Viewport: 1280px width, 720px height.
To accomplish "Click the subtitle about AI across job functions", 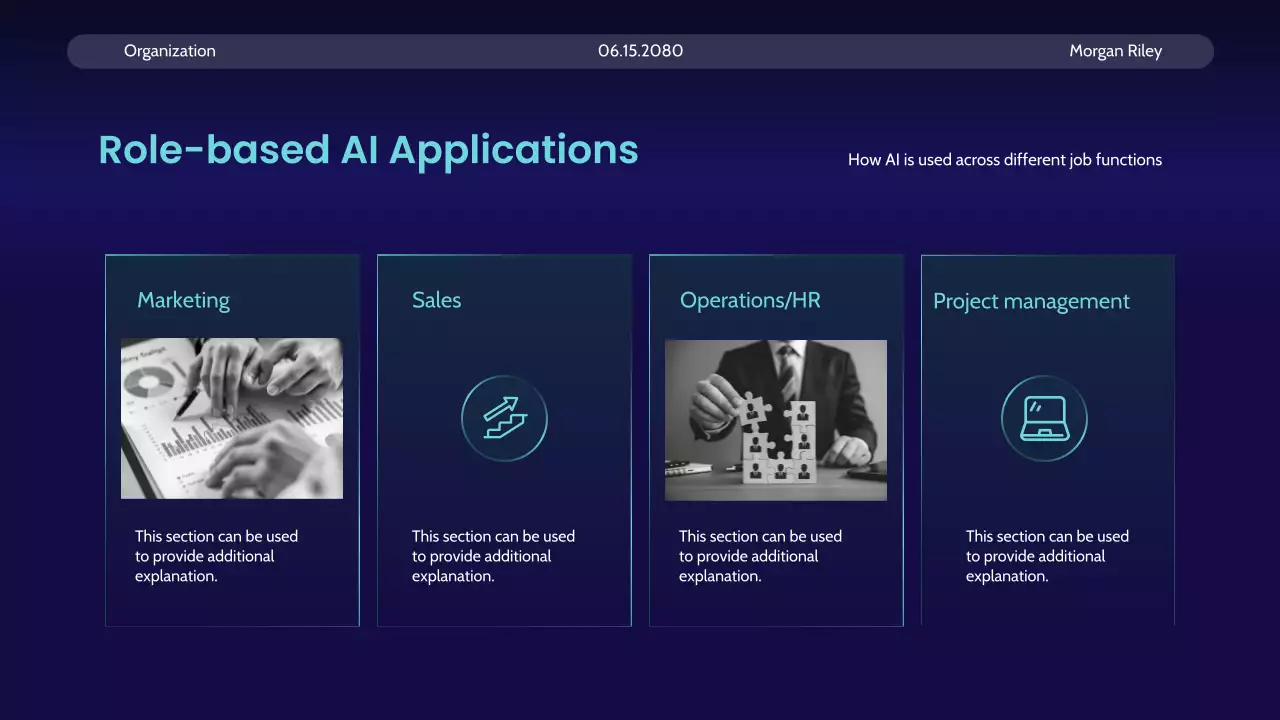I will (x=1004, y=160).
